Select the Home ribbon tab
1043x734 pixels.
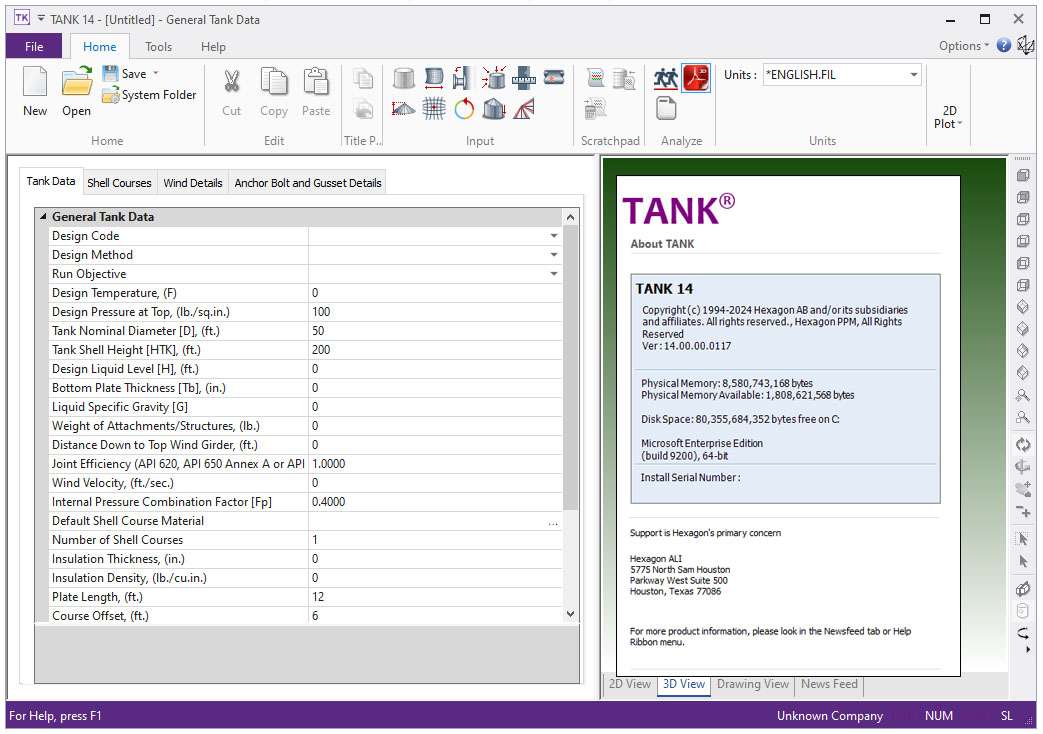coord(100,47)
